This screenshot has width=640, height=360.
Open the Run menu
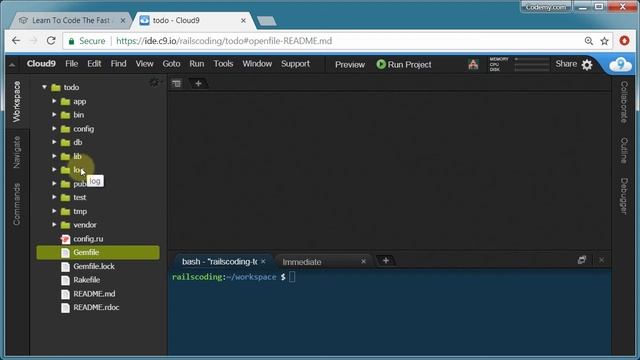point(197,64)
